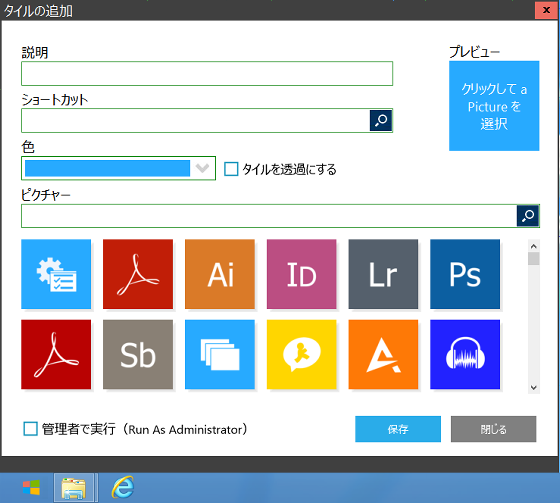Viewport: 560px width, 503px height.
Task: Click the 閉じる close button
Action: point(493,429)
